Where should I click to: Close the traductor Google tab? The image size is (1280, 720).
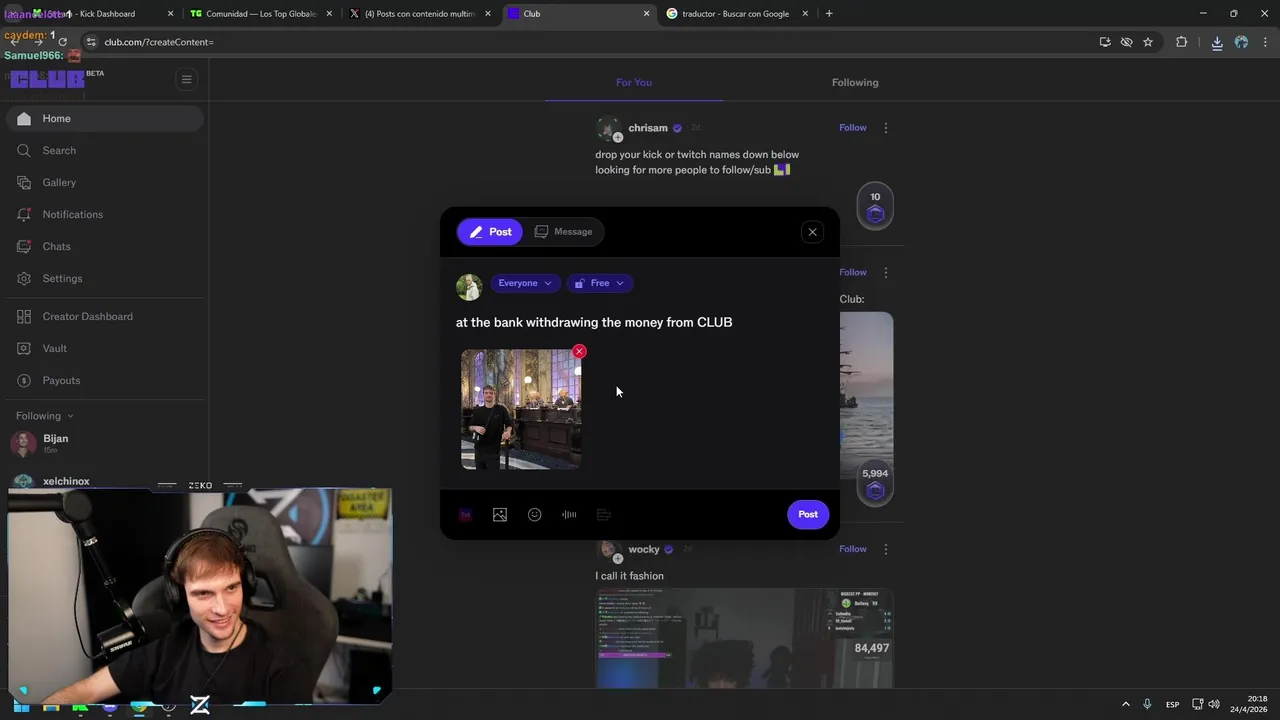tap(805, 14)
